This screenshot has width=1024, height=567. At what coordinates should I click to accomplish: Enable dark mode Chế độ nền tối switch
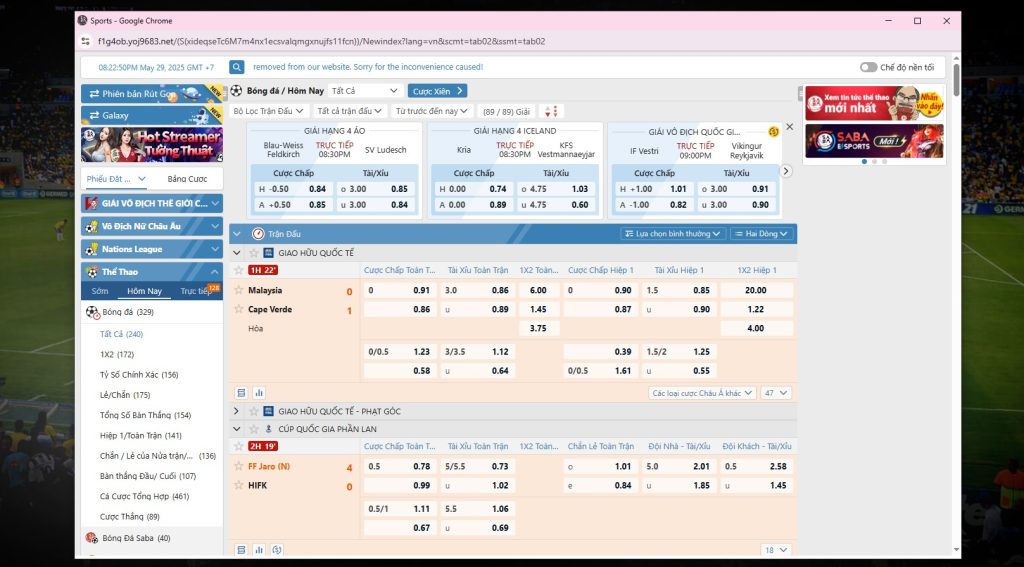(868, 67)
